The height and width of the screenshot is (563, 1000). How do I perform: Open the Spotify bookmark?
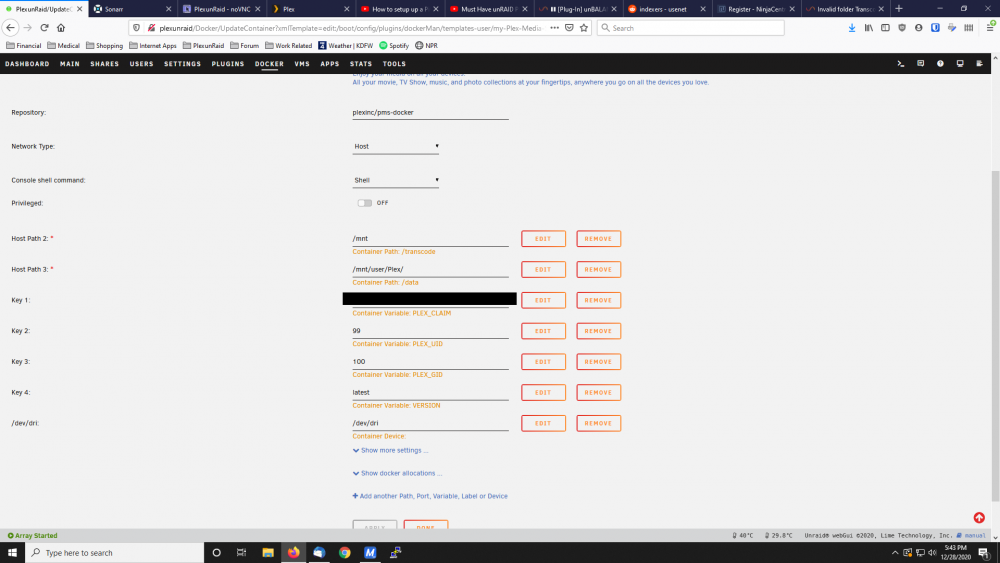pos(394,46)
